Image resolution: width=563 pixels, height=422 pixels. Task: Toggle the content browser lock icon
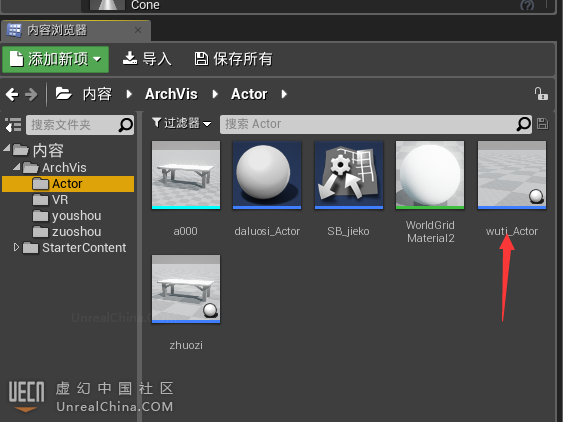click(541, 94)
